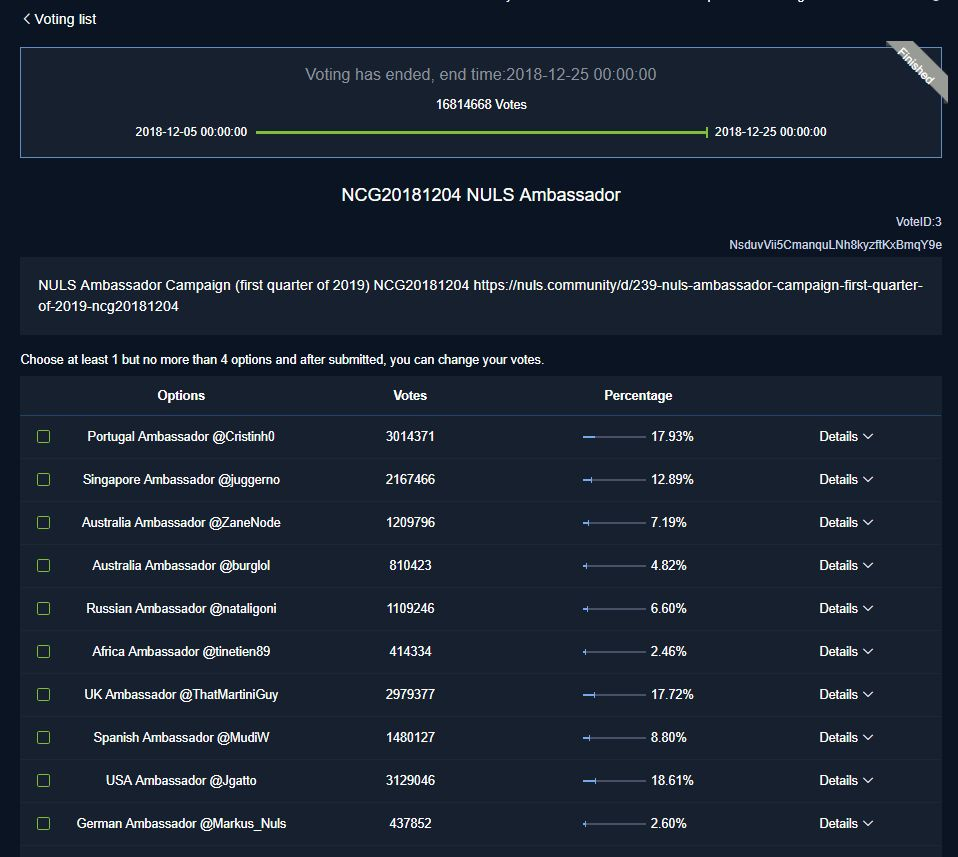Expand Details for UK Ambassador row

(x=846, y=695)
